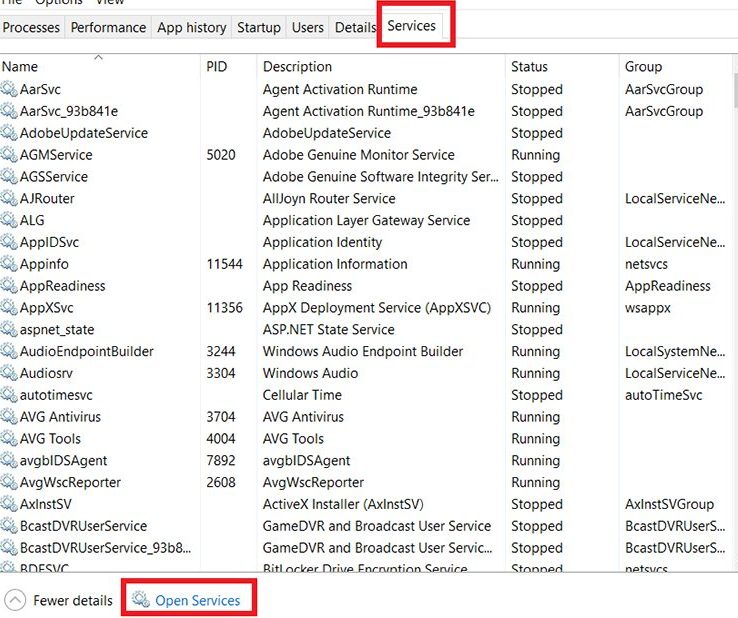Screen dimensions: 738x618
Task: Click the AxInstSVGroup group cell
Action: (669, 504)
